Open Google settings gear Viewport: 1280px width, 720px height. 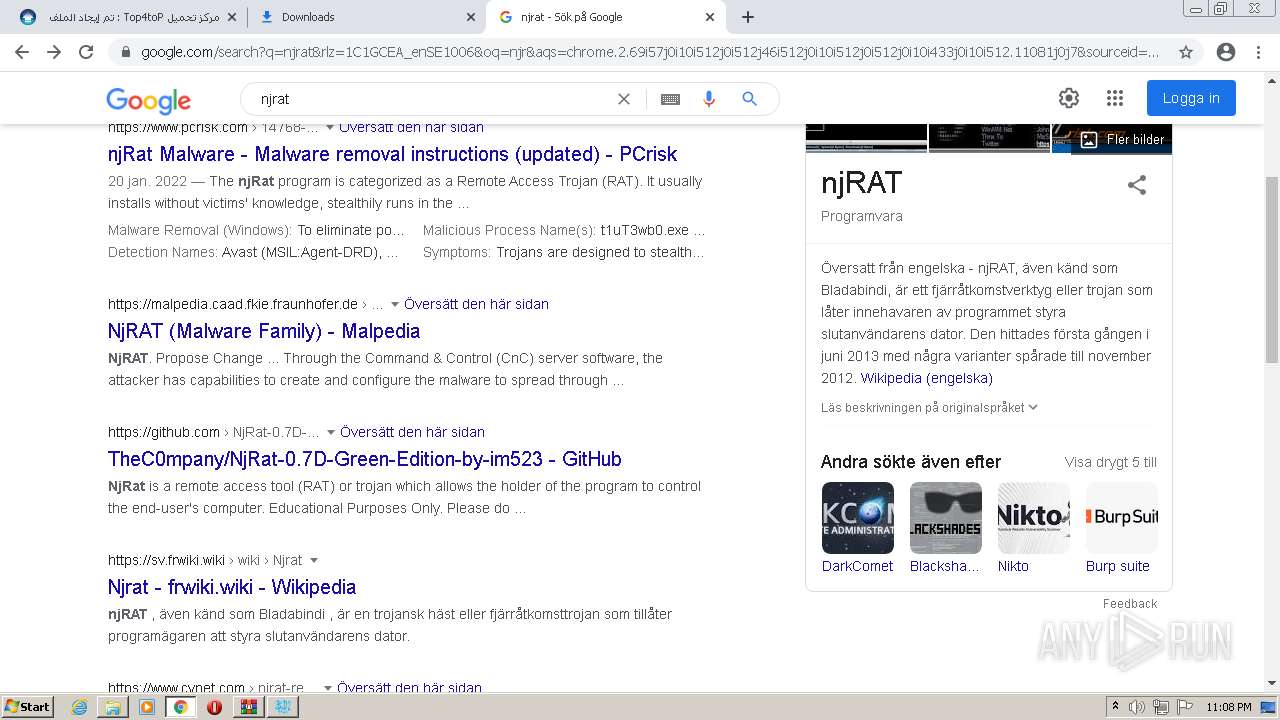coord(1069,98)
